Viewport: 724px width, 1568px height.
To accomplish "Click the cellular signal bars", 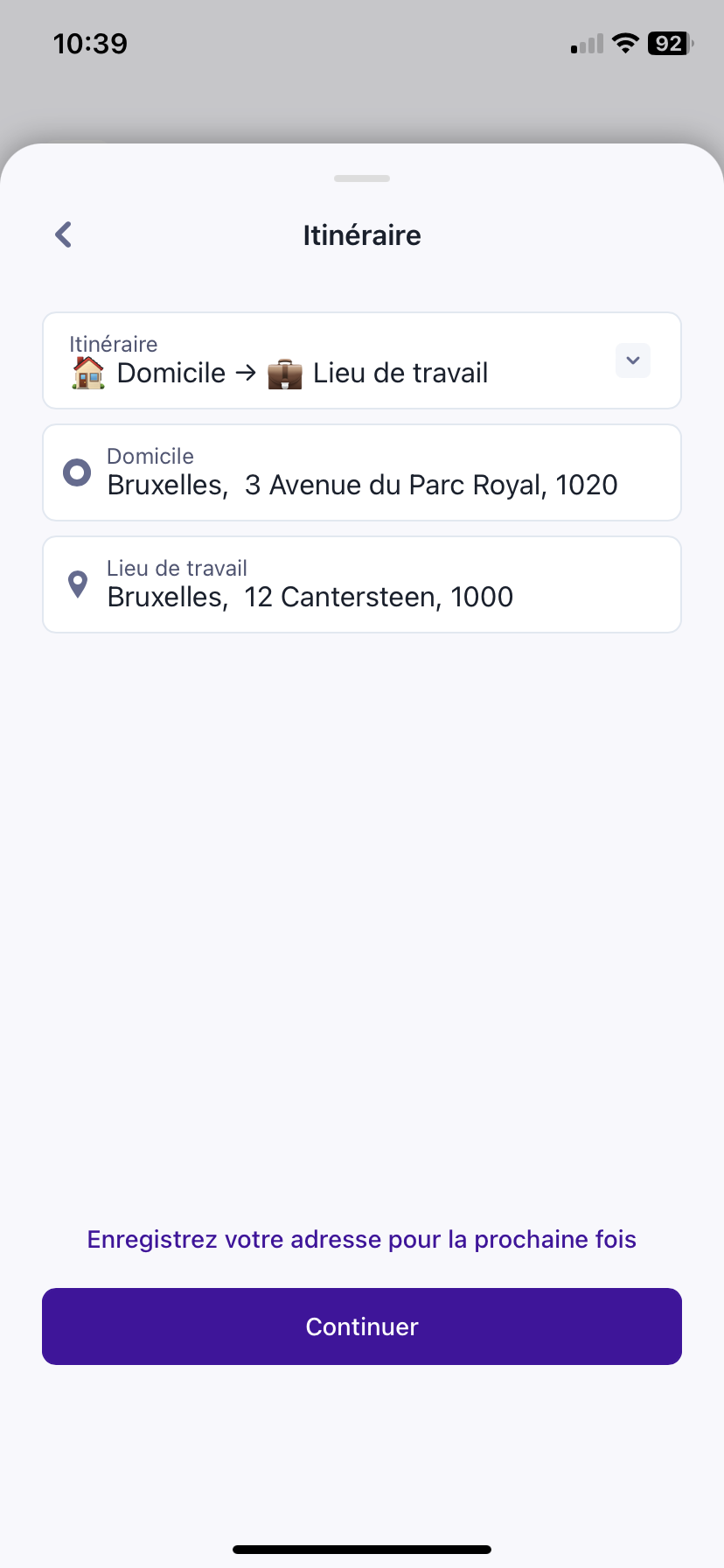I will pyautogui.click(x=588, y=44).
